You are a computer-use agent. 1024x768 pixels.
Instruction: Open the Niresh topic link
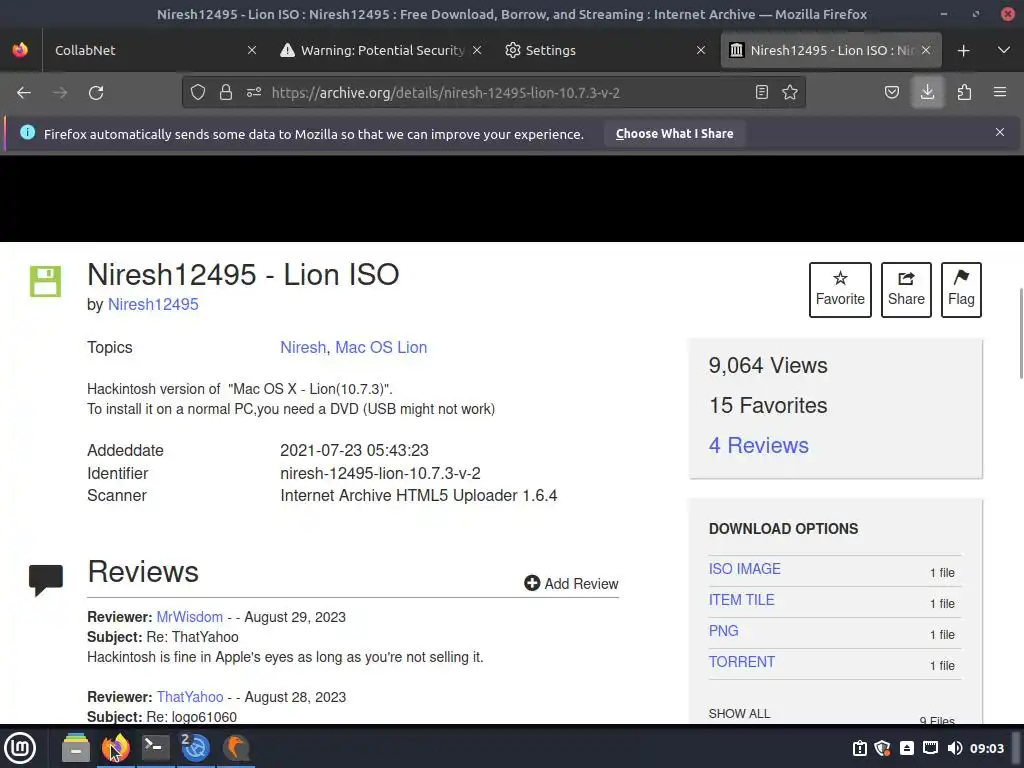[303, 347]
